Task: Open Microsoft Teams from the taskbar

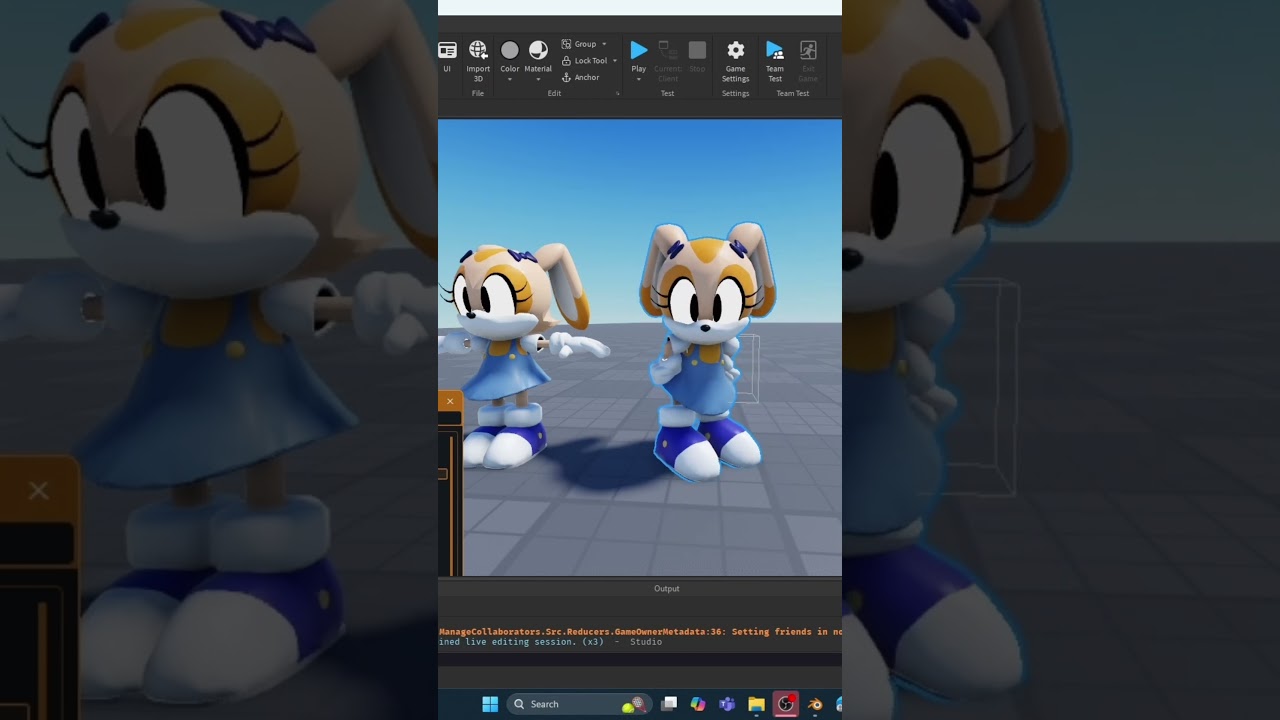Action: (727, 704)
